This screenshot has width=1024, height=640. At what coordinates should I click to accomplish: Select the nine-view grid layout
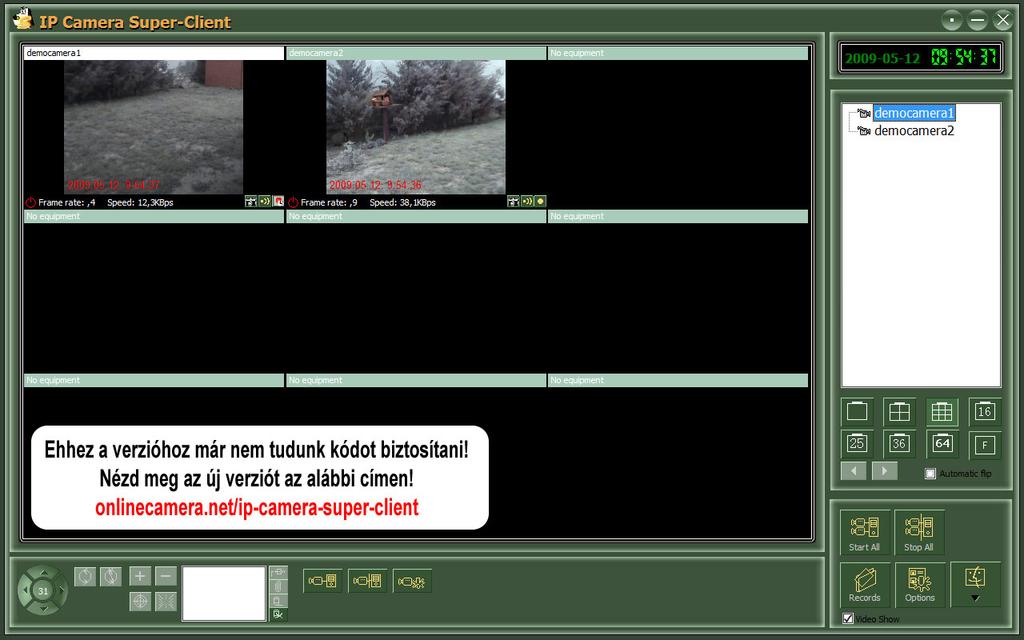(942, 411)
